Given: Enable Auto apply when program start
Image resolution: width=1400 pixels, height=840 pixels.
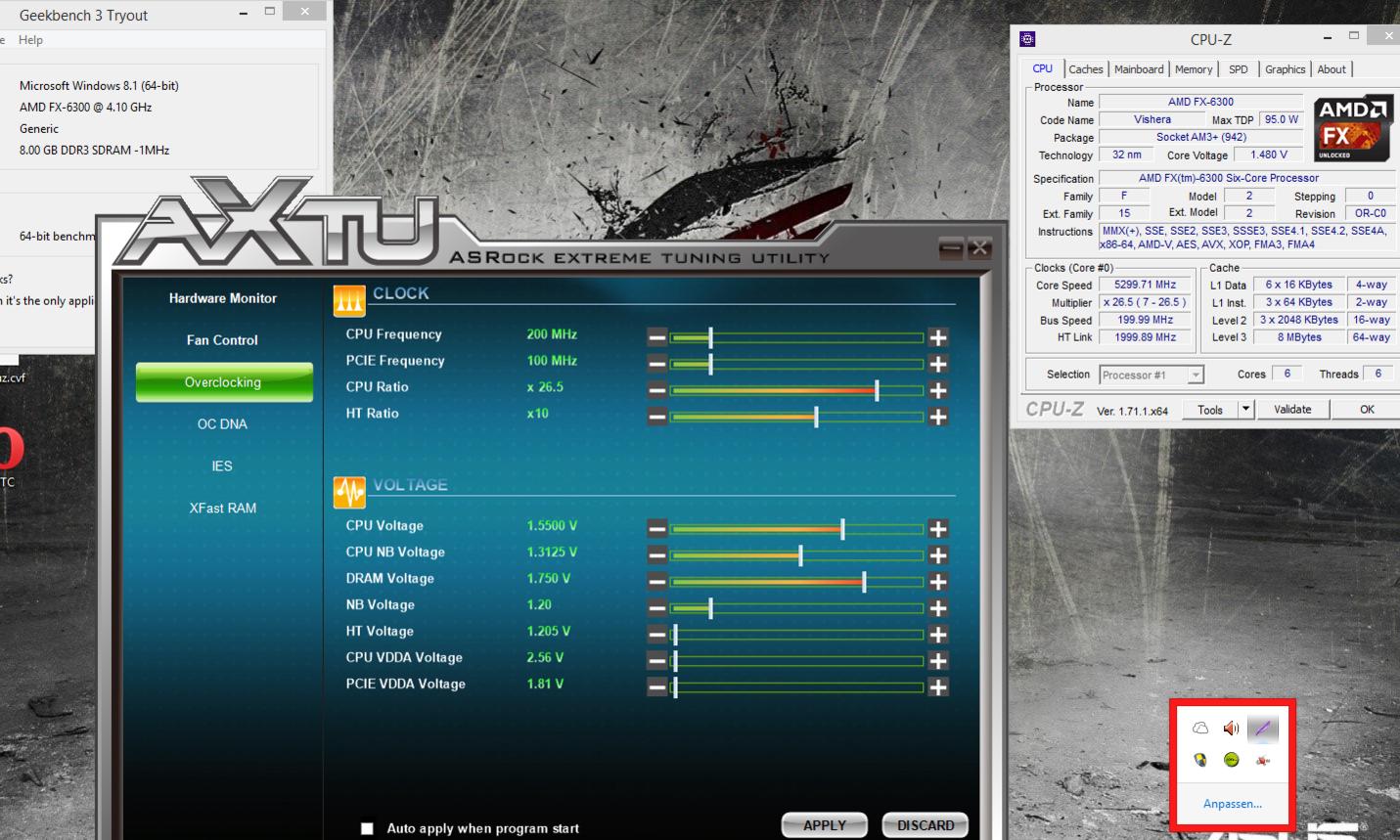Looking at the screenshot, I should coord(367,828).
